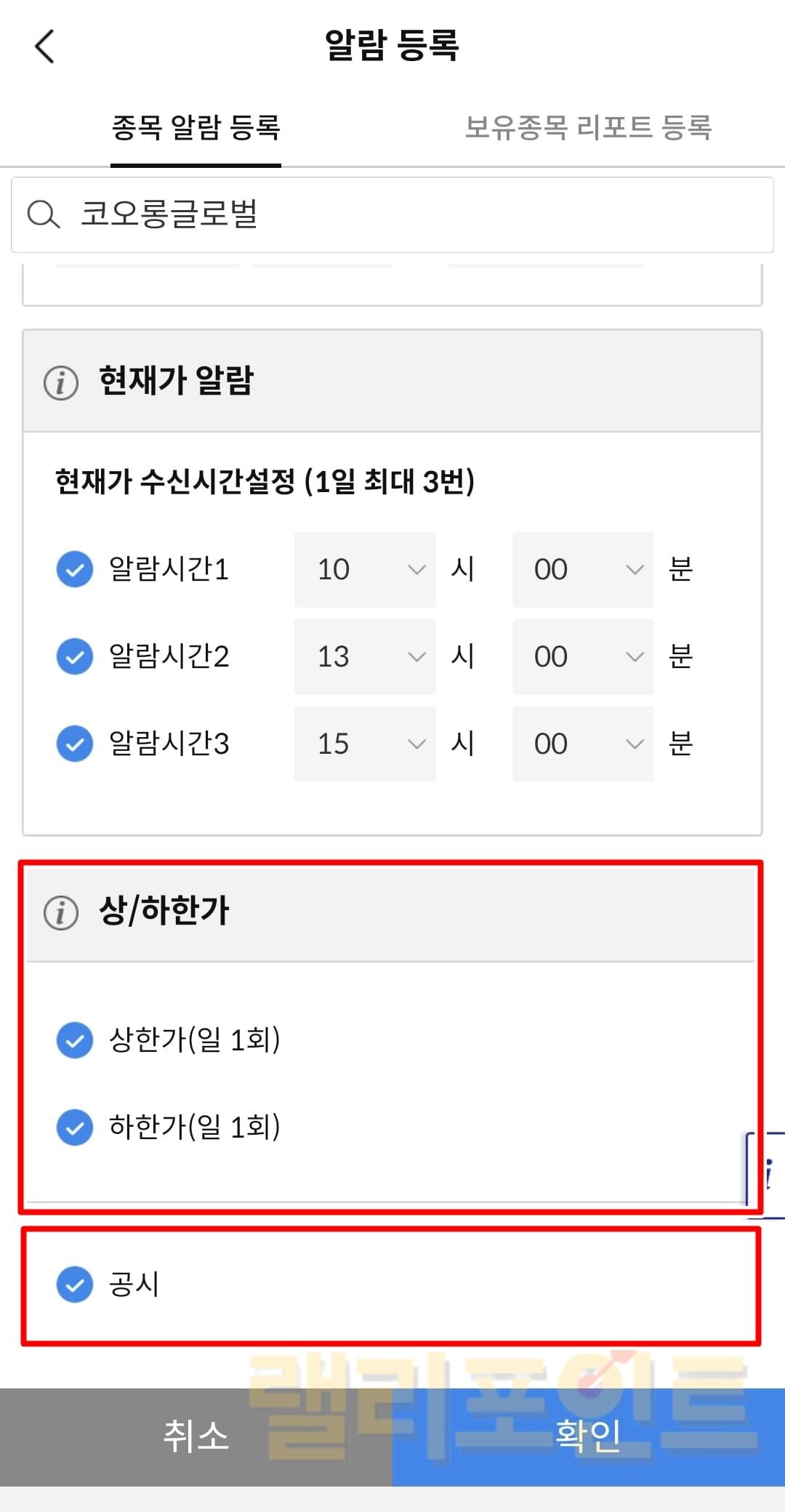Expand 알람시간1 minute dropdown
This screenshot has width=785, height=1512.
[583, 569]
